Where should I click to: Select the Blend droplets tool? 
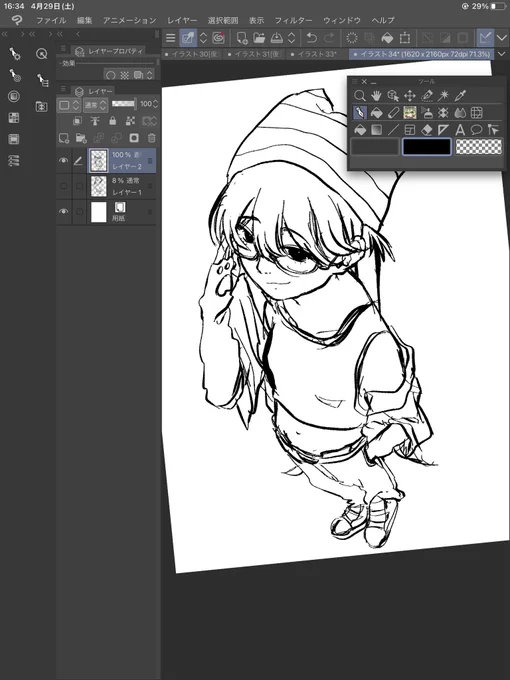[460, 113]
